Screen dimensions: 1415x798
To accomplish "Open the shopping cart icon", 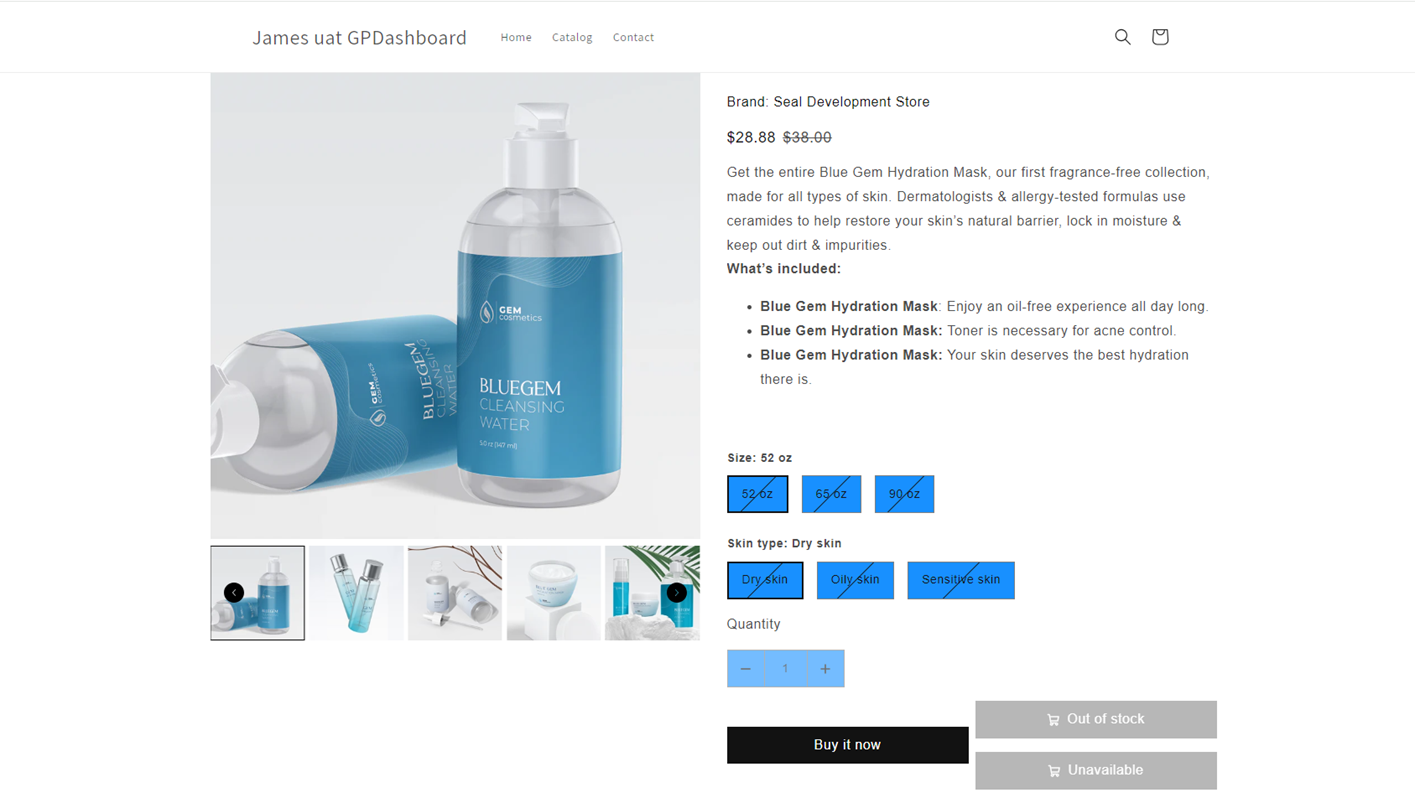I will (x=1160, y=37).
